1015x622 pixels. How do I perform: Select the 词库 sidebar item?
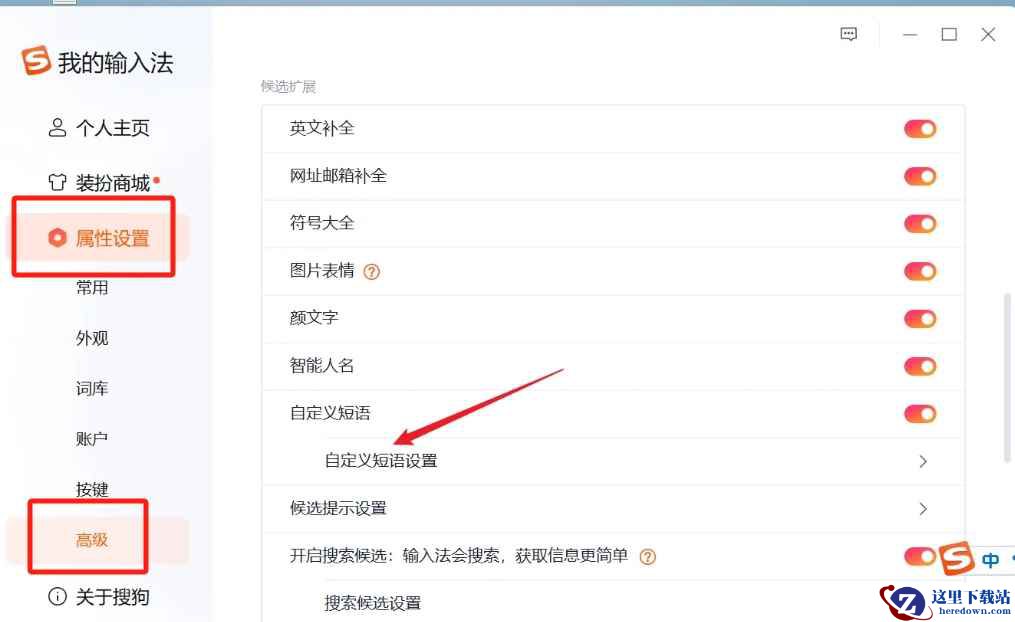92,388
